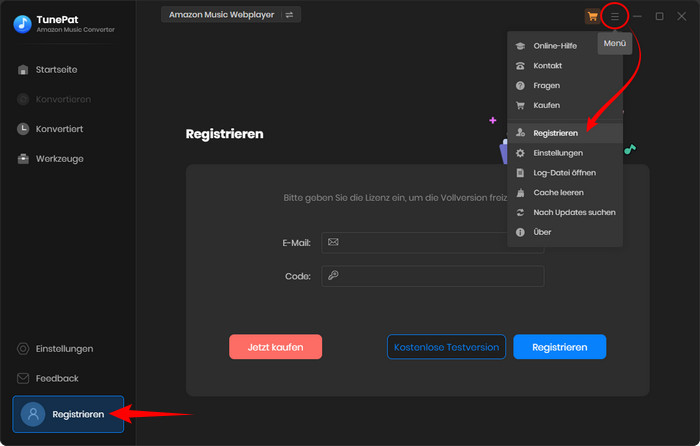The height and width of the screenshot is (446, 700).
Task: Select Über in the menu
Action: 542,232
